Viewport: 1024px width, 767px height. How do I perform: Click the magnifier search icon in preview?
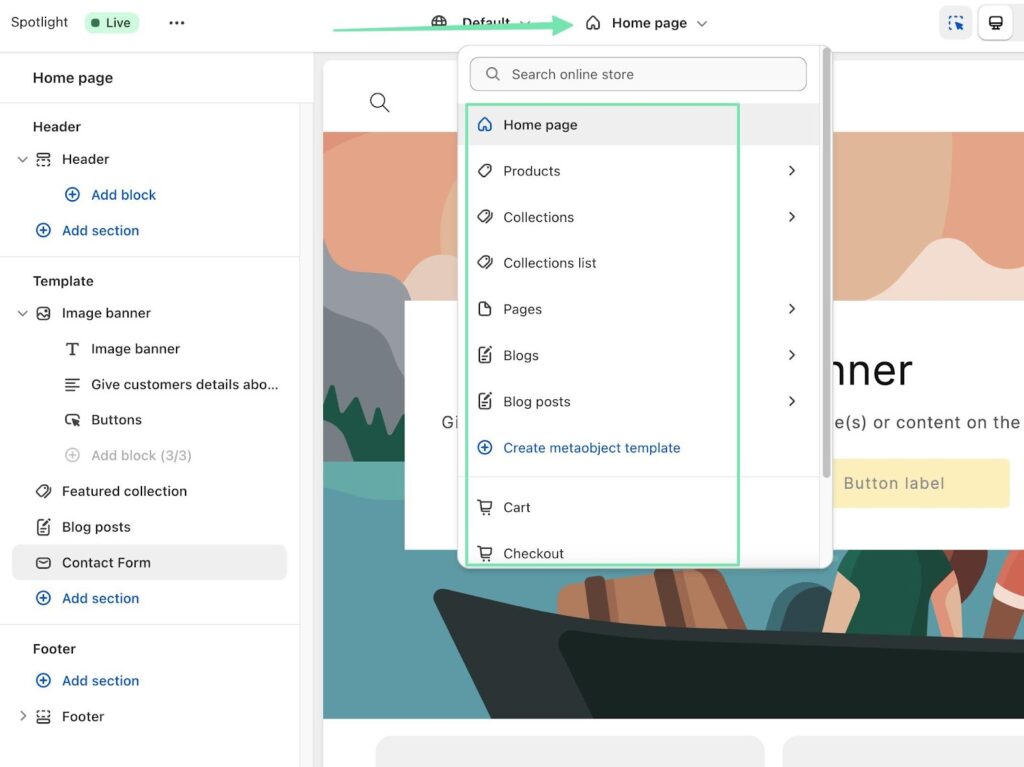point(379,102)
